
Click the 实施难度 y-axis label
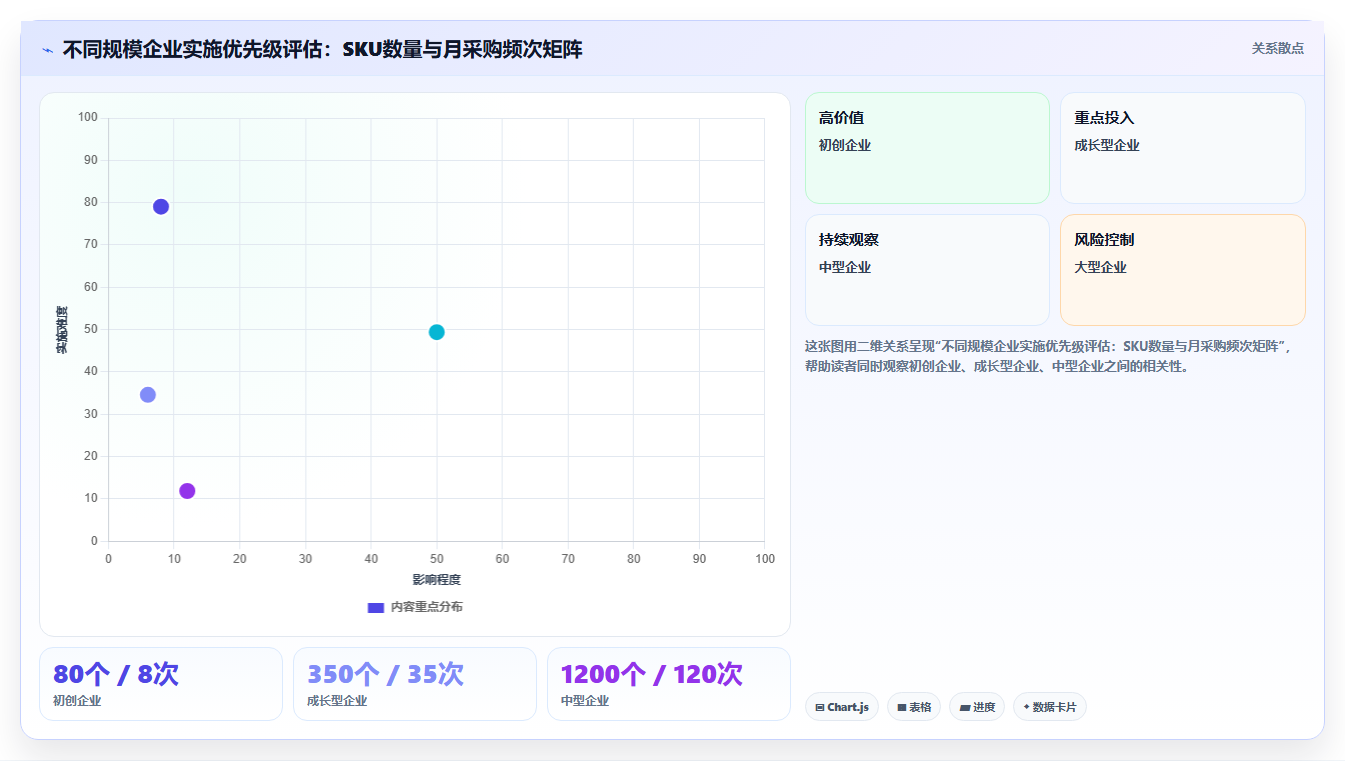62,329
